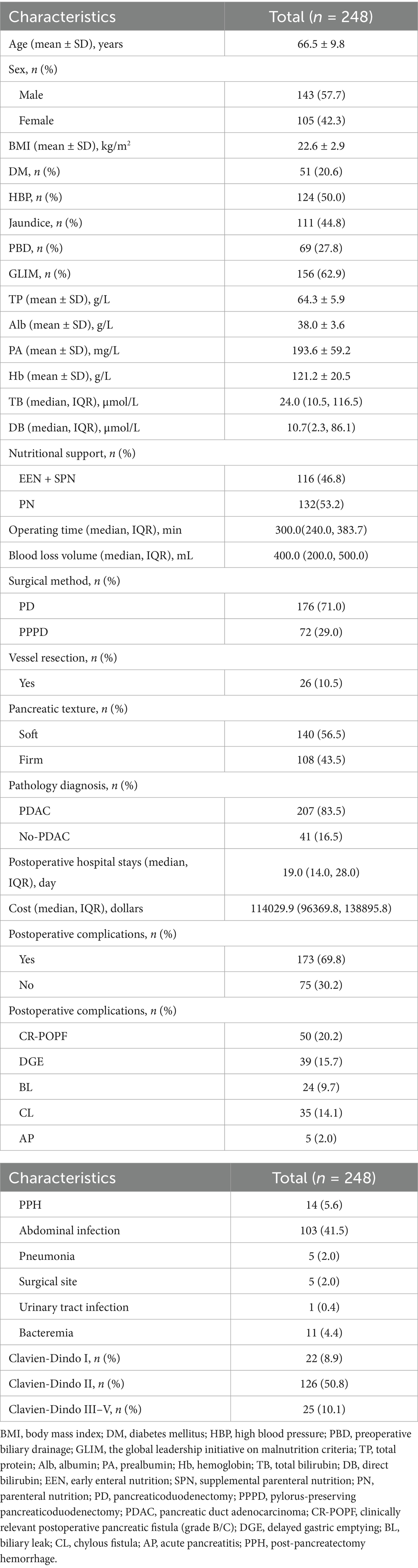Select the PDAC value 207 (83.5)
Image resolution: width=418 pixels, height=1568 pixels.
click(x=321, y=811)
